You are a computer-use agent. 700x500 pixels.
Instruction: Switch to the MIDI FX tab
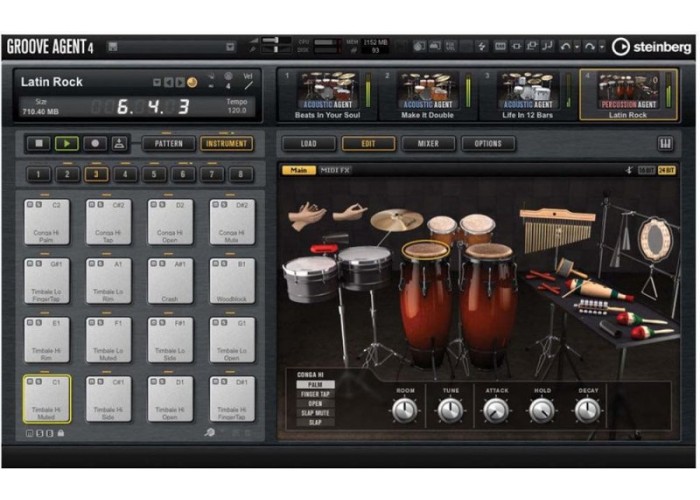point(336,170)
